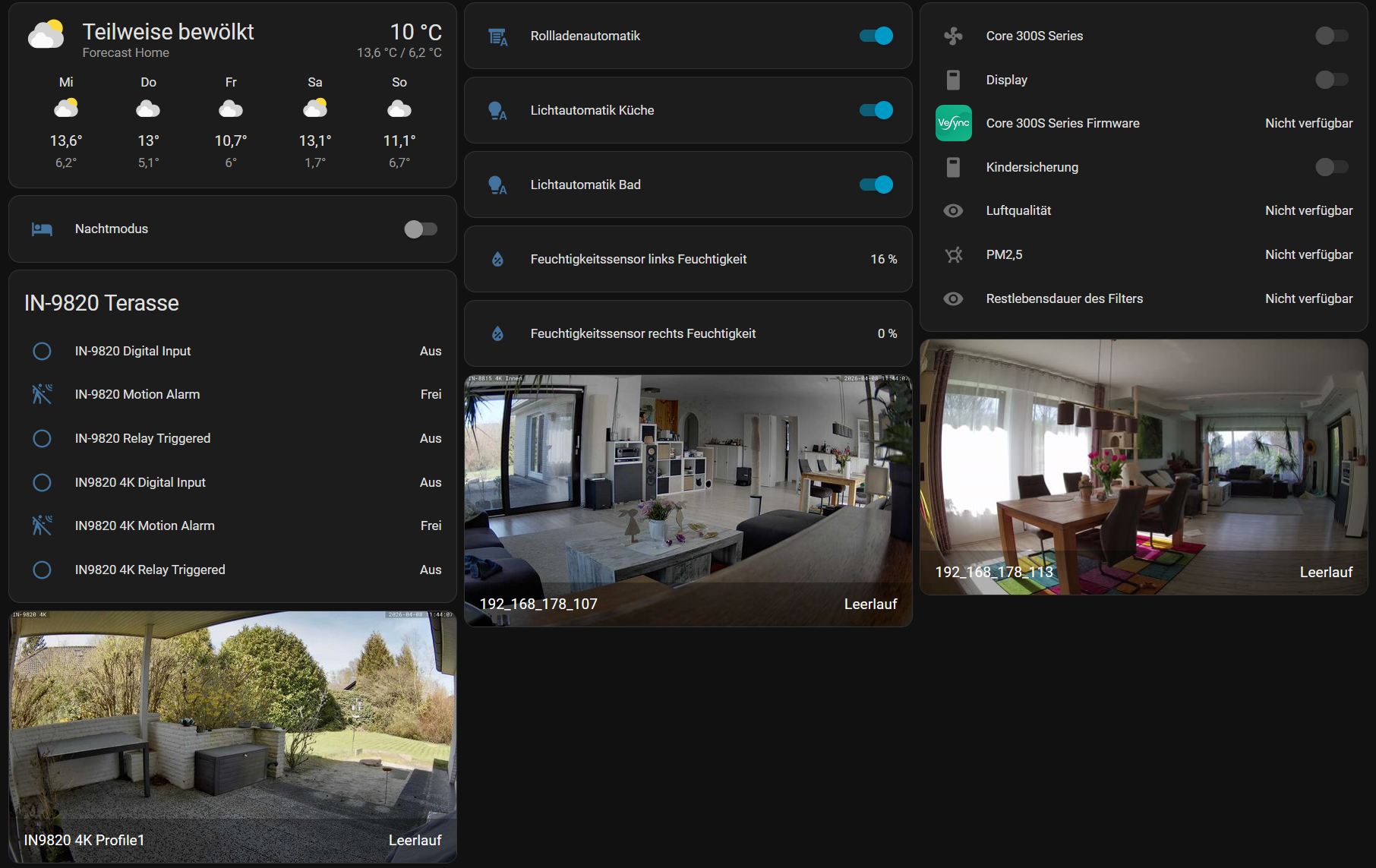1376x868 pixels.
Task: Click the Core 300S Series fan icon
Action: pos(953,36)
